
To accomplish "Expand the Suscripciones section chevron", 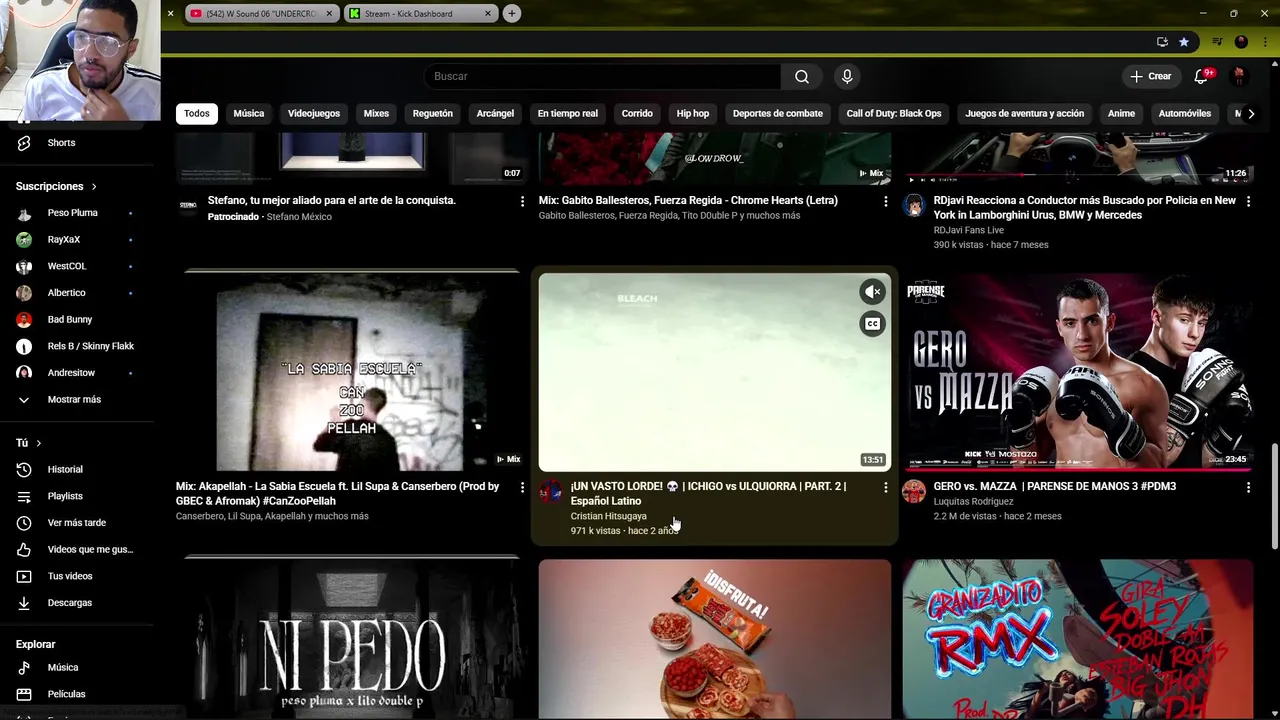I will pos(94,186).
